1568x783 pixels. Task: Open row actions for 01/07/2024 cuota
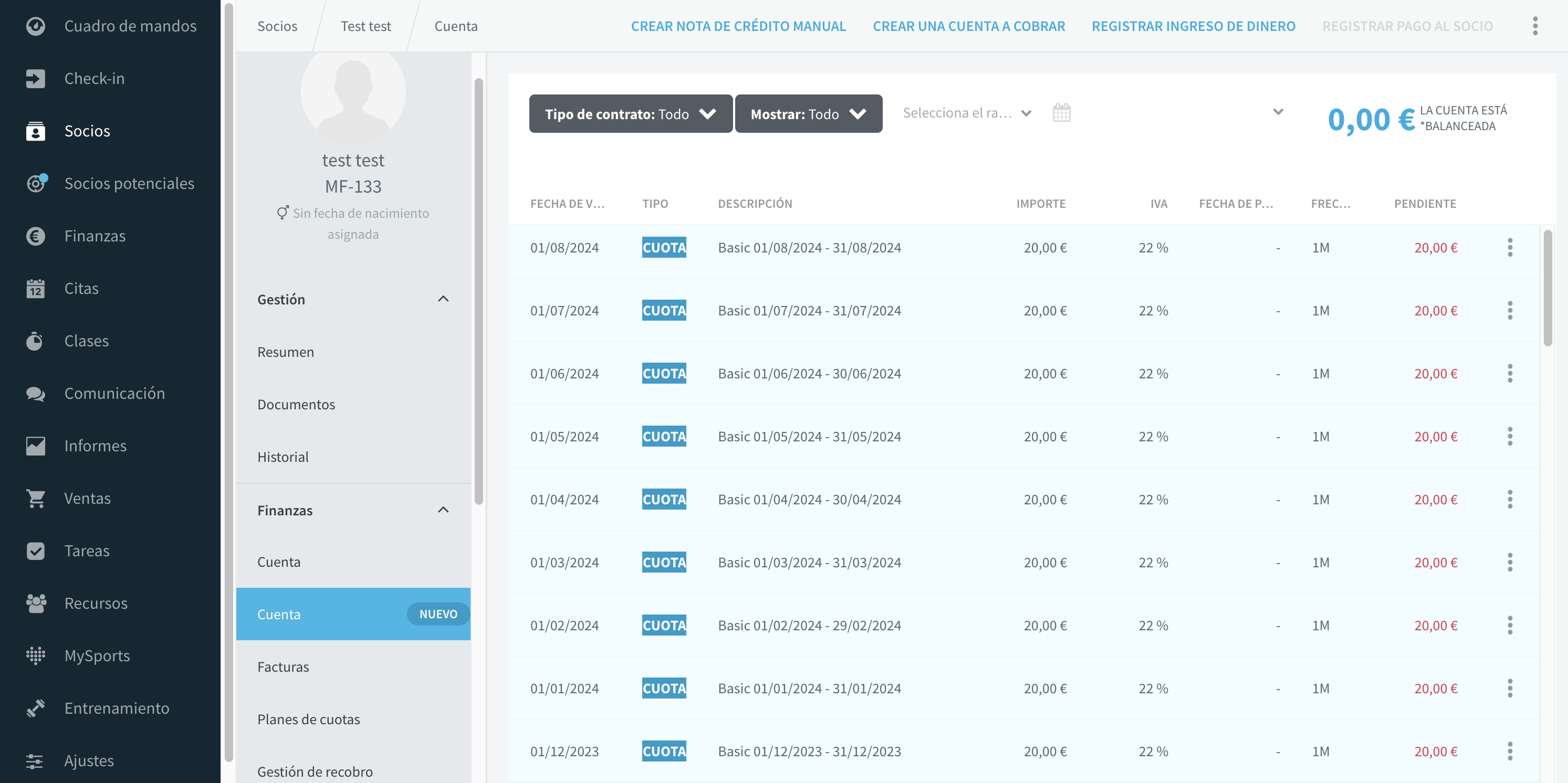click(x=1510, y=311)
